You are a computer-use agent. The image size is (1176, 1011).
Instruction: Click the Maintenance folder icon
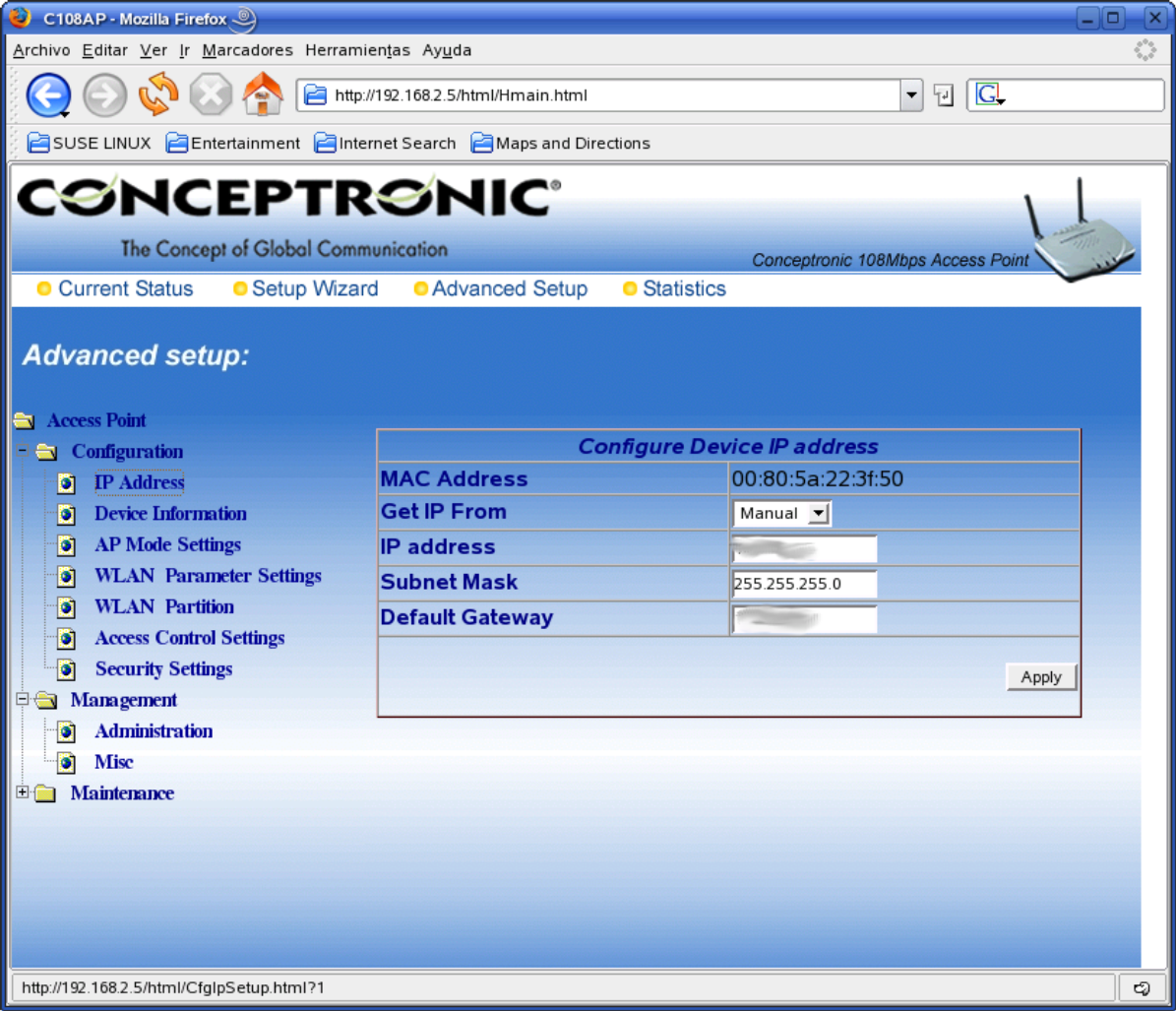[45, 793]
